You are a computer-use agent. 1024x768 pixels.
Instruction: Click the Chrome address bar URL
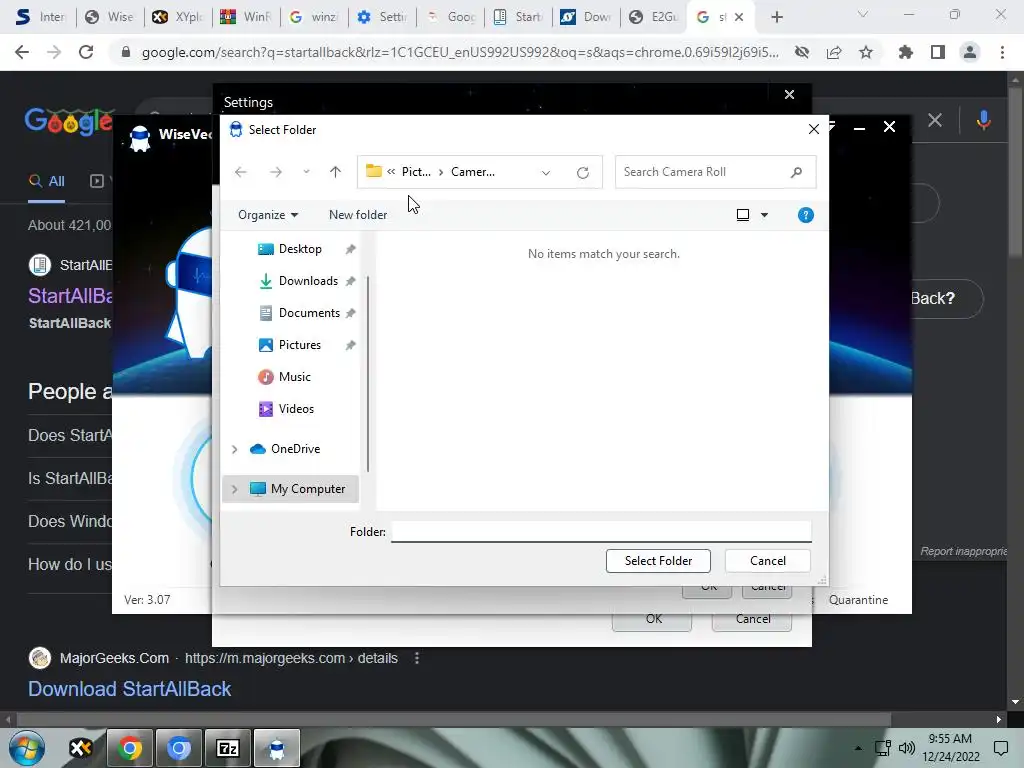click(x=460, y=52)
